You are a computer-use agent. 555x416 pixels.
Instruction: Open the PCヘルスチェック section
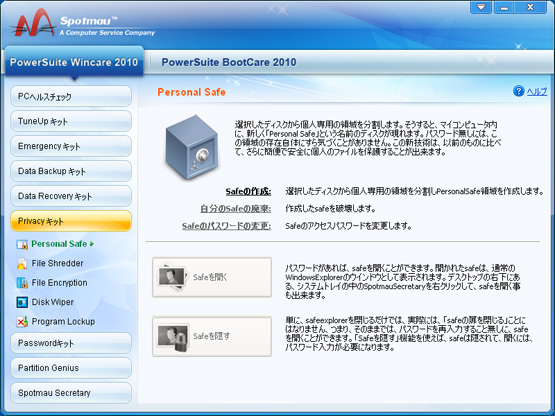pyautogui.click(x=71, y=96)
